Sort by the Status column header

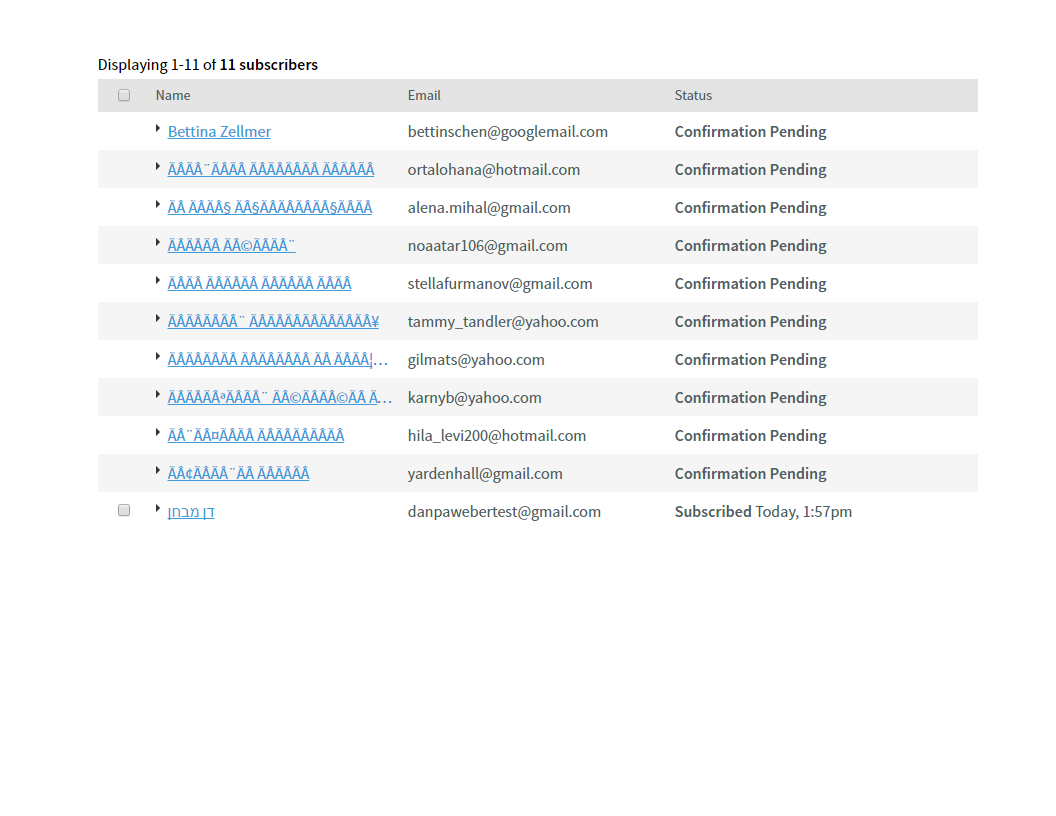click(x=693, y=95)
